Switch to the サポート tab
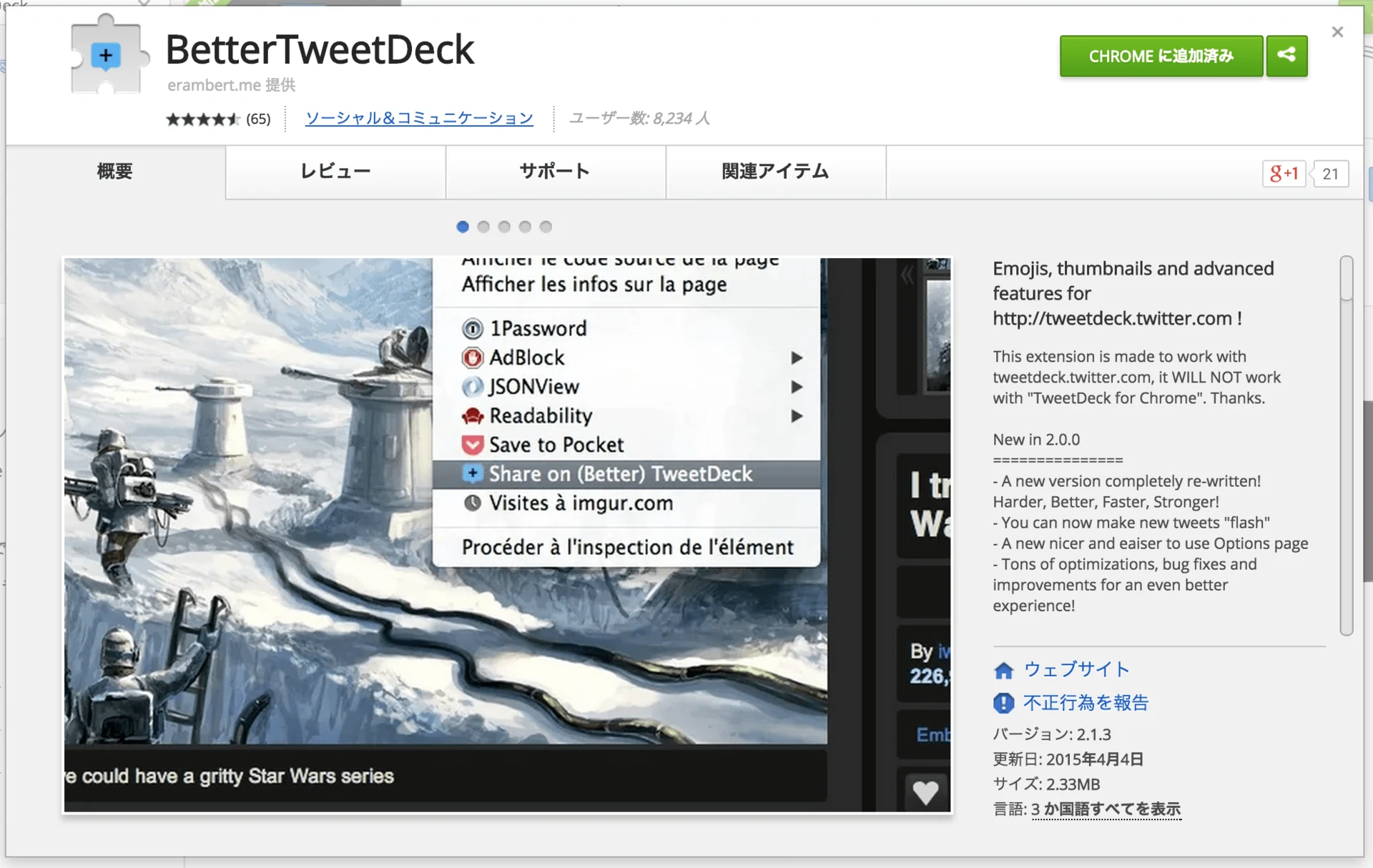1373x868 pixels. (x=556, y=172)
